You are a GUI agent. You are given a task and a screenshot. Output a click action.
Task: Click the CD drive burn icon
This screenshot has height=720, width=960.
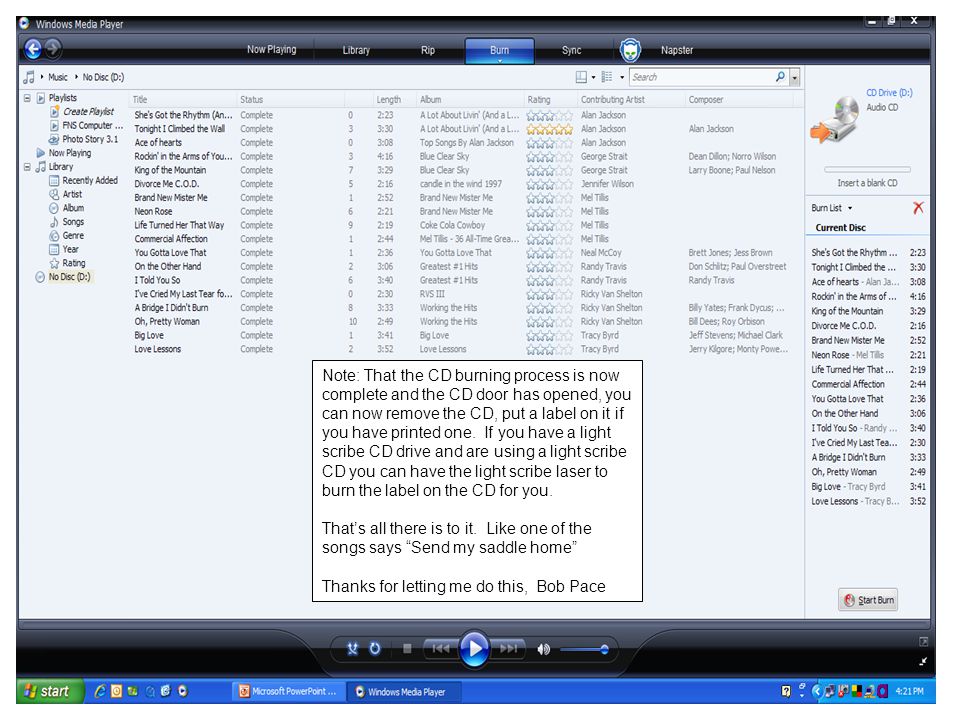[x=835, y=121]
